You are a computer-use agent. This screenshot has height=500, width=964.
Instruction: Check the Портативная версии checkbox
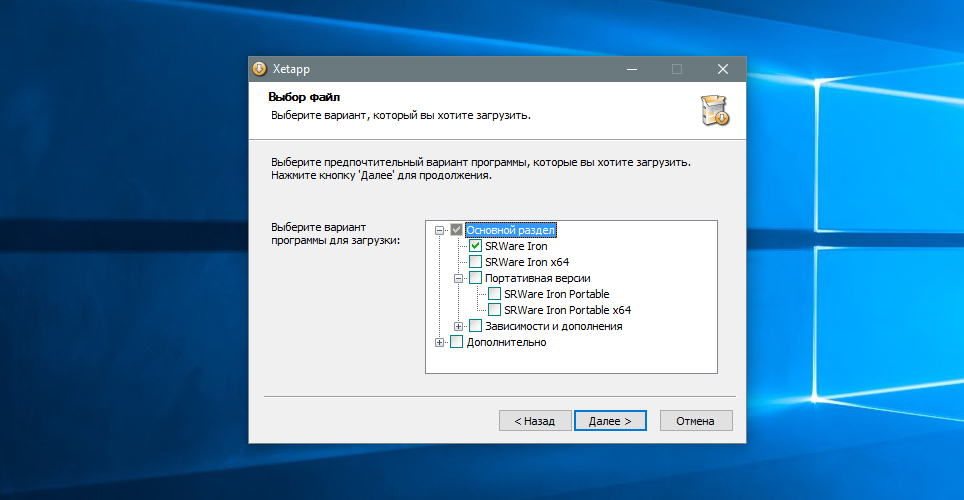(x=475, y=278)
